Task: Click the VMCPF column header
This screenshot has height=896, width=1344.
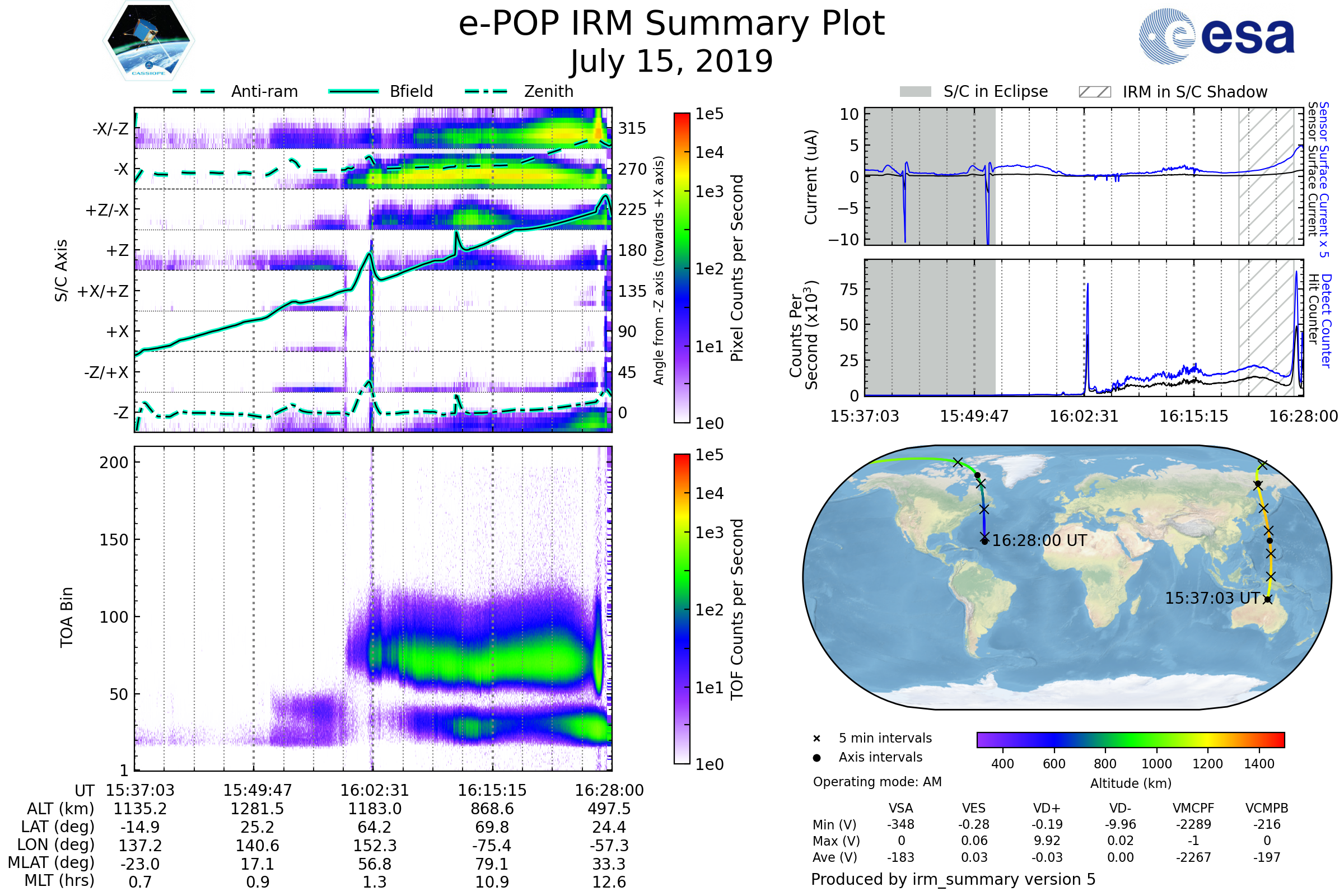Action: [1193, 808]
